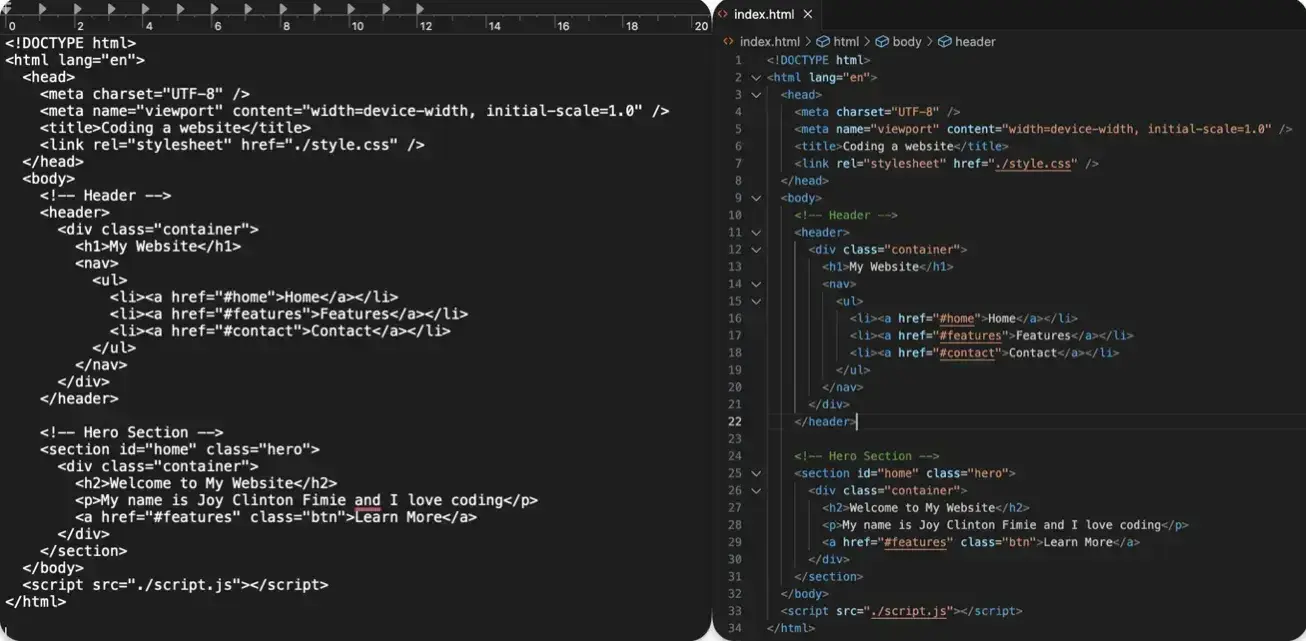Fold the nav block on line 14
The height and width of the screenshot is (641, 1306).
point(756,284)
